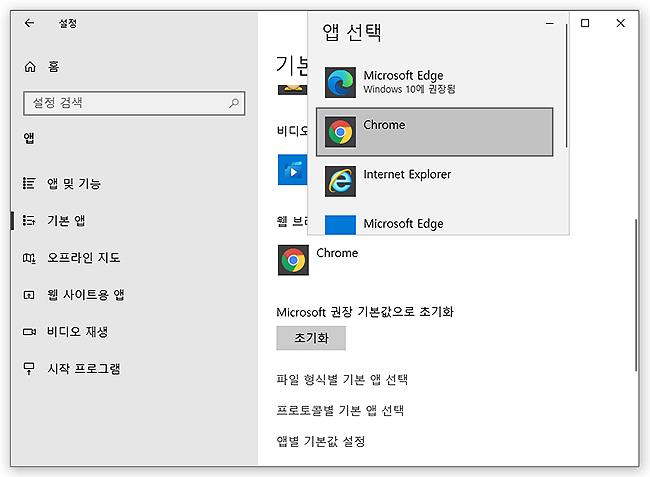650x477 pixels.
Task: Click the 비디오 재생 camera icon
Action: pyautogui.click(x=29, y=332)
